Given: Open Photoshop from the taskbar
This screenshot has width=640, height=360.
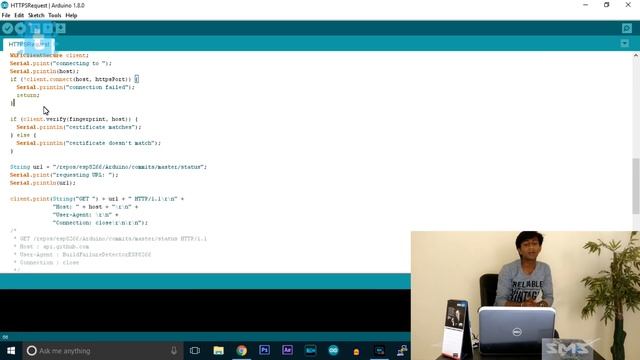Looking at the screenshot, I should pos(264,350).
